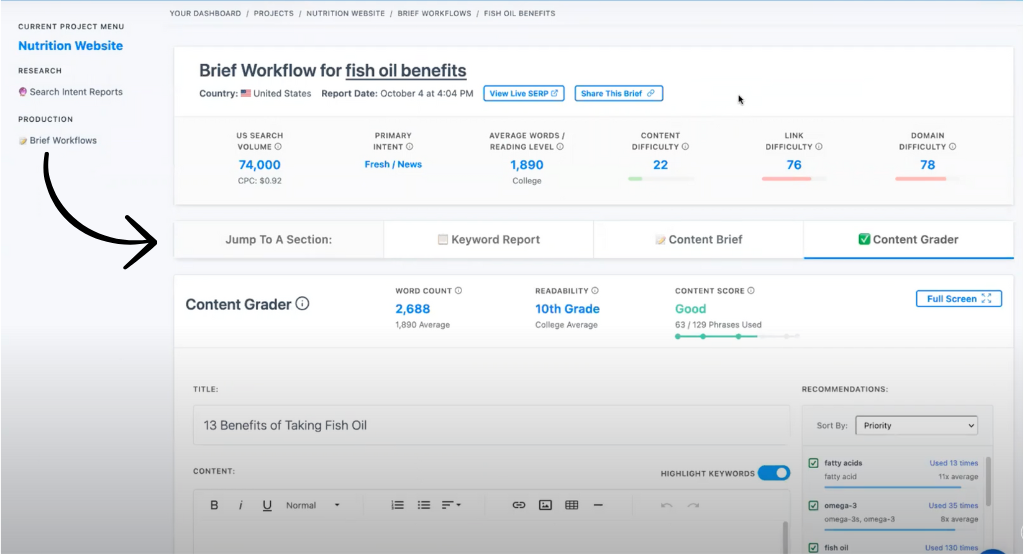Uncheck the fatty acids recommendation
1024x554 pixels.
point(813,463)
